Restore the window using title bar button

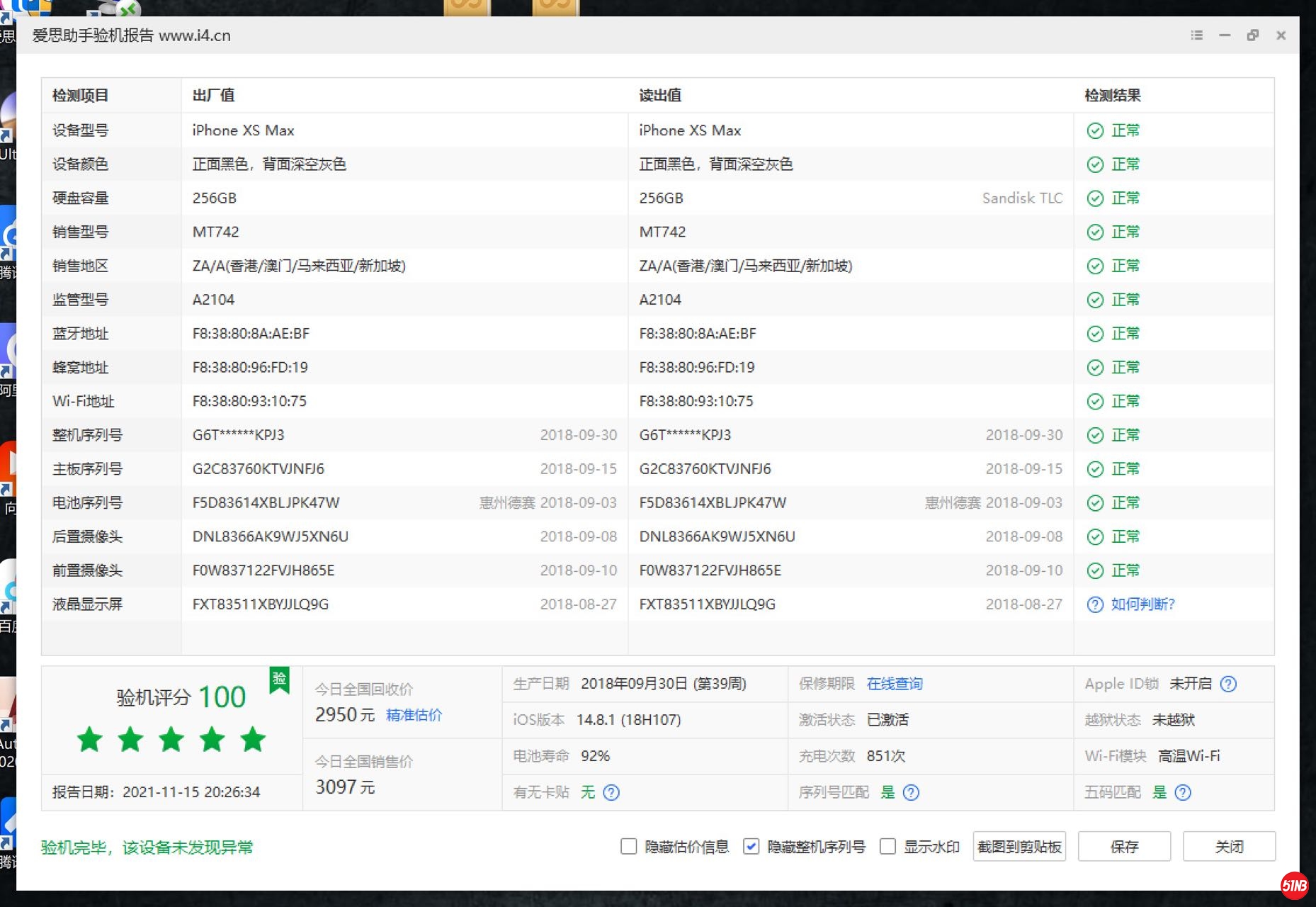pos(1252,35)
